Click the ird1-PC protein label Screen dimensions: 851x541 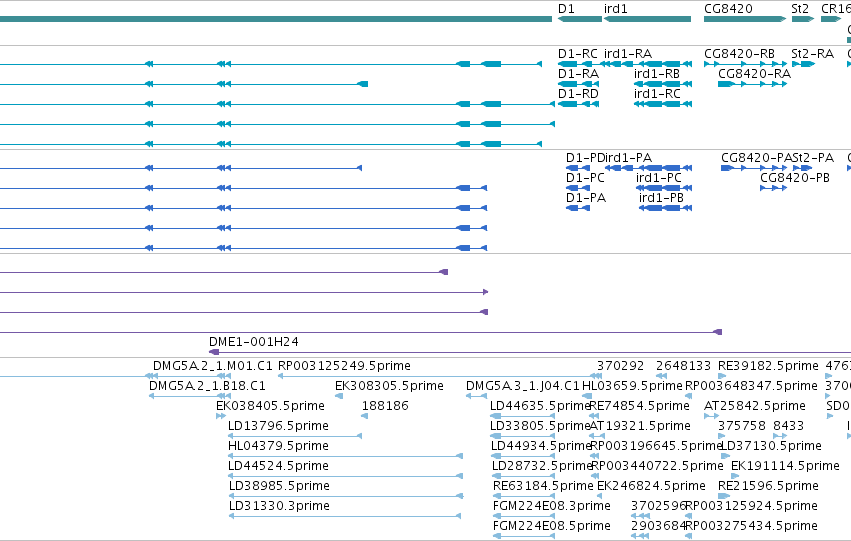(658, 178)
